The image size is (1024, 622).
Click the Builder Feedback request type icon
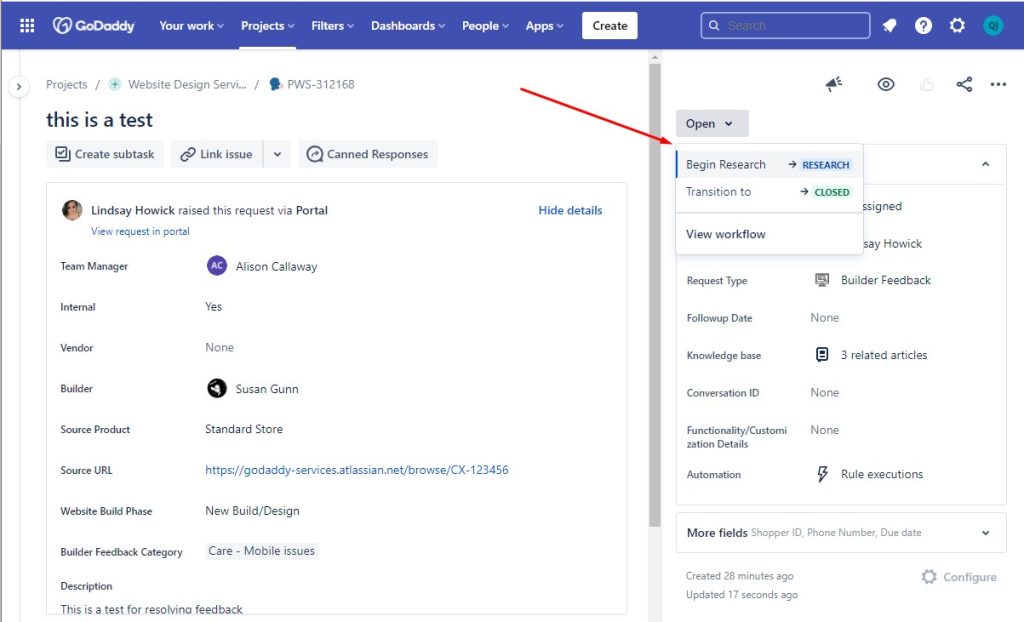tap(822, 280)
